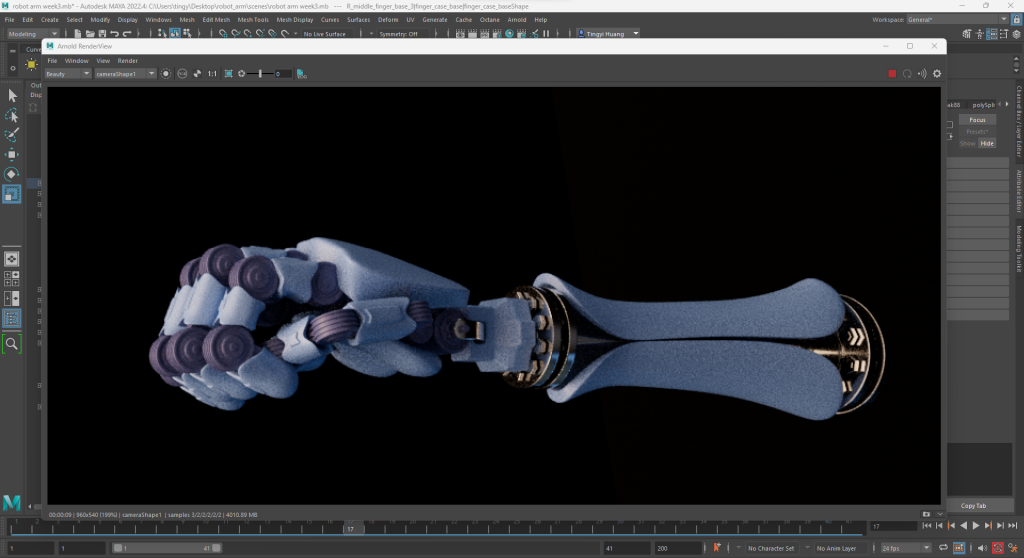Open Arnold RenderView settings gear
This screenshot has width=1024, height=558.
click(x=937, y=73)
